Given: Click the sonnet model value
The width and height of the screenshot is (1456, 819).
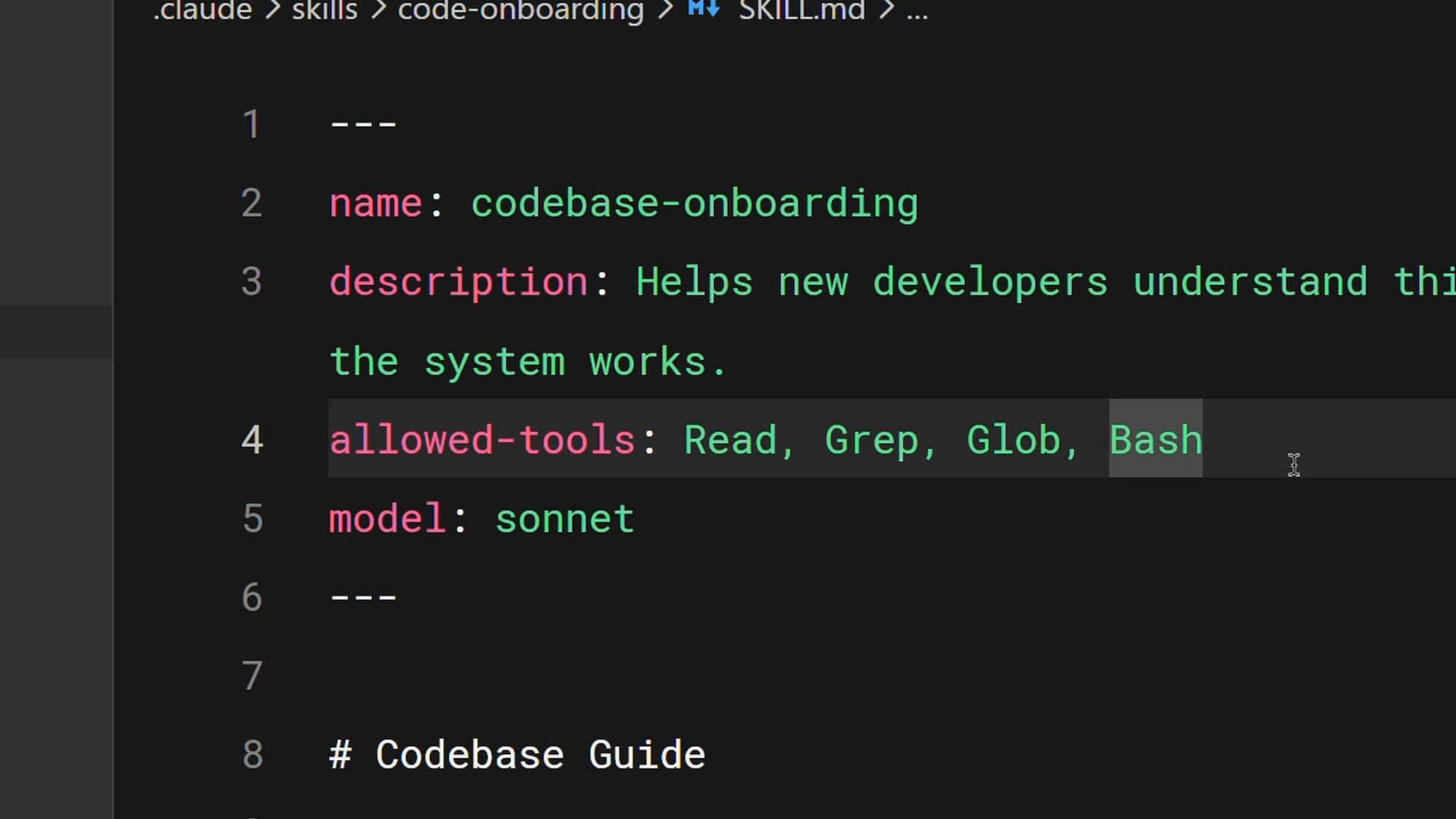Looking at the screenshot, I should 564,519.
